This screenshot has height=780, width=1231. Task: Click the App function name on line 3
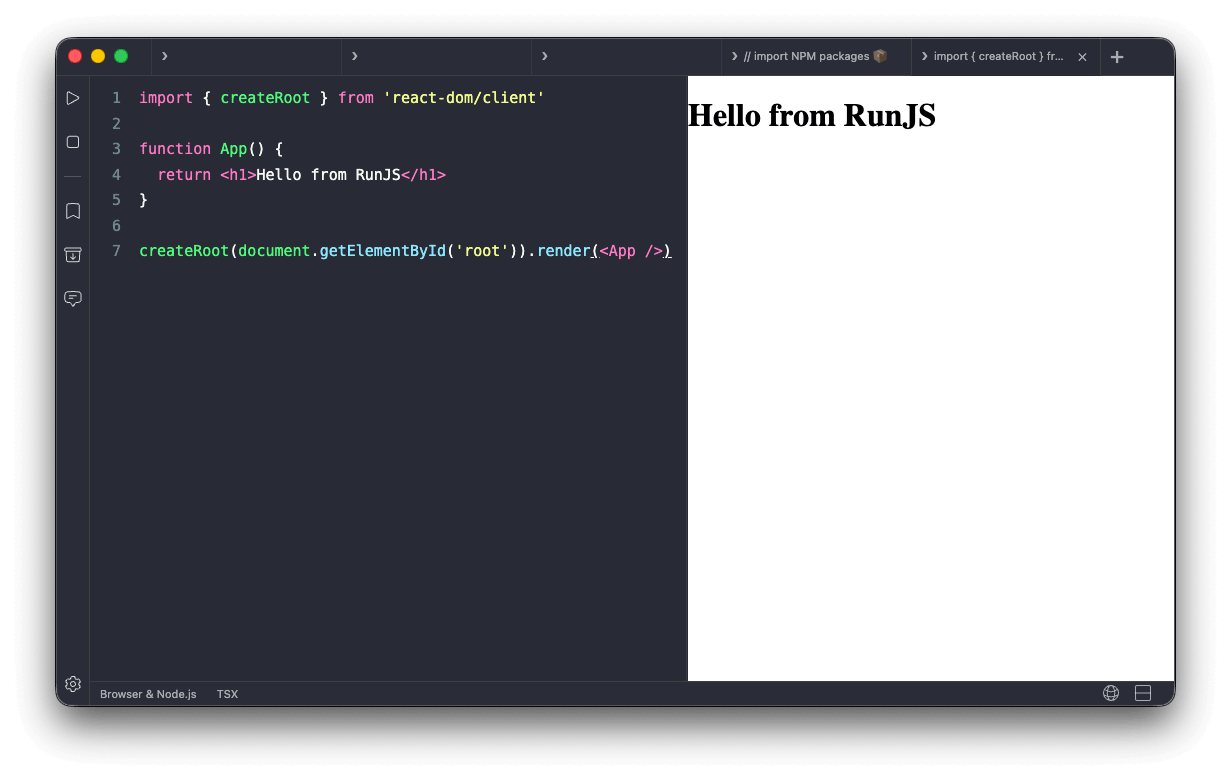(x=233, y=149)
